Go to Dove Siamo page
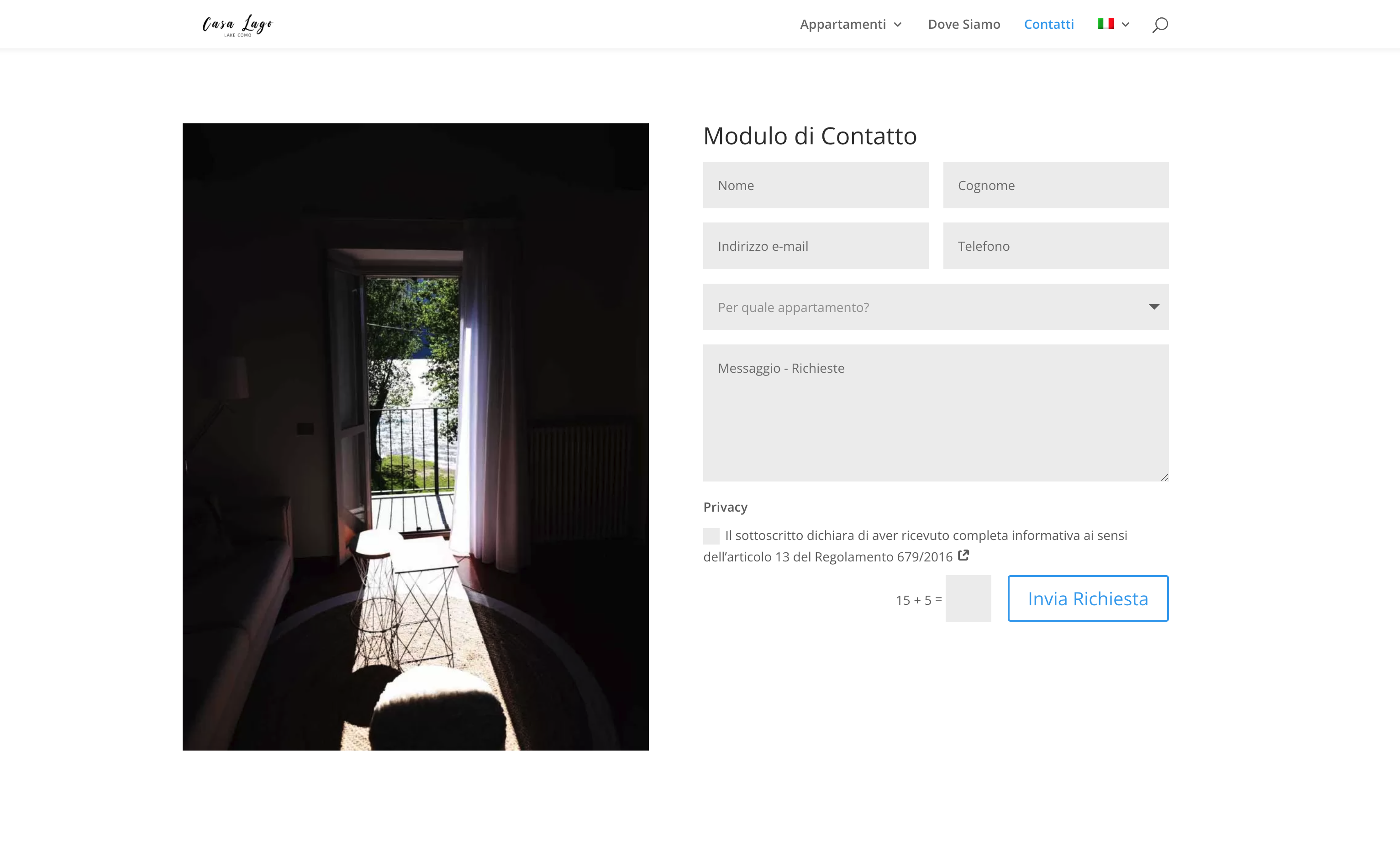Viewport: 1400px width, 857px height. [x=963, y=24]
